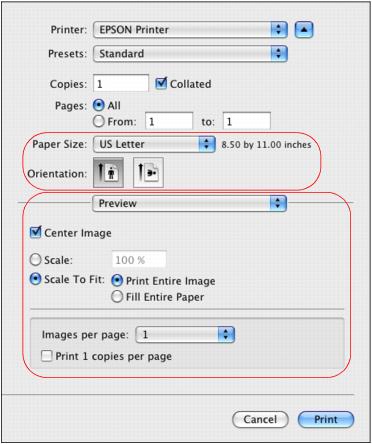This screenshot has height=444, width=372.
Task: Open the Printer dropdown showing EPSON Printer
Action: coord(190,30)
